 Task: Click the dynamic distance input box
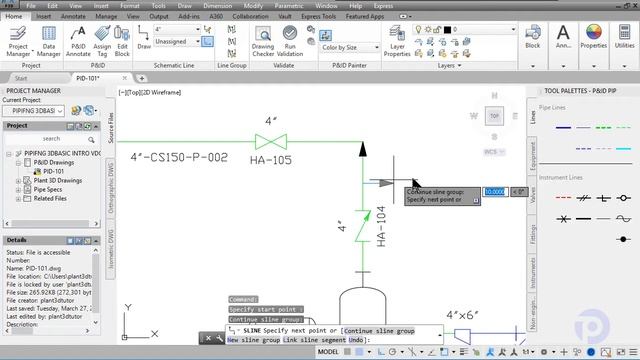pos(495,192)
